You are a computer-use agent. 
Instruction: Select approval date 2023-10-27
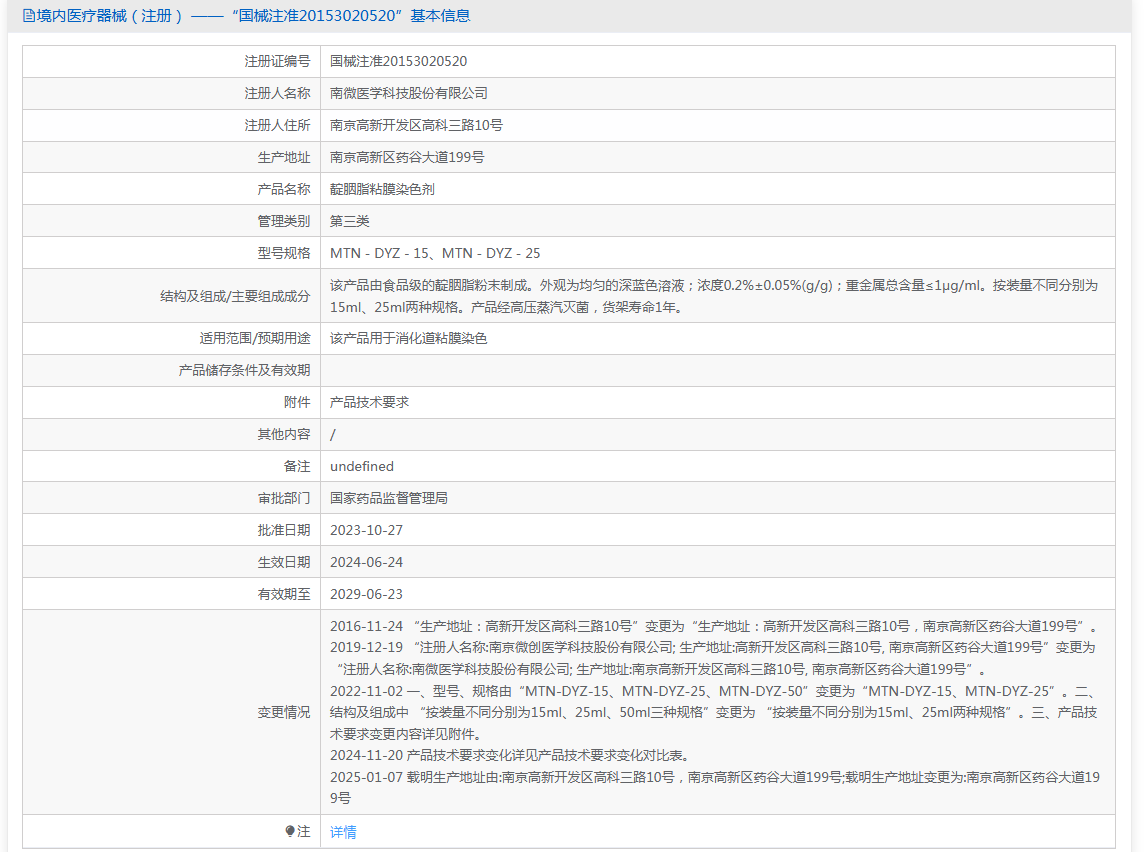(366, 531)
